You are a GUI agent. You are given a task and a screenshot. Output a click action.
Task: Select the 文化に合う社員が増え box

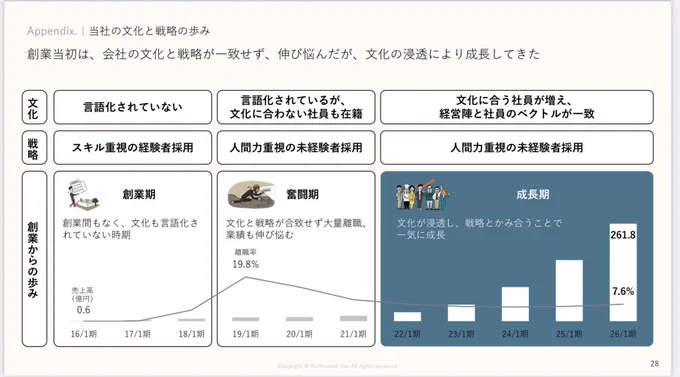pyautogui.click(x=517, y=107)
